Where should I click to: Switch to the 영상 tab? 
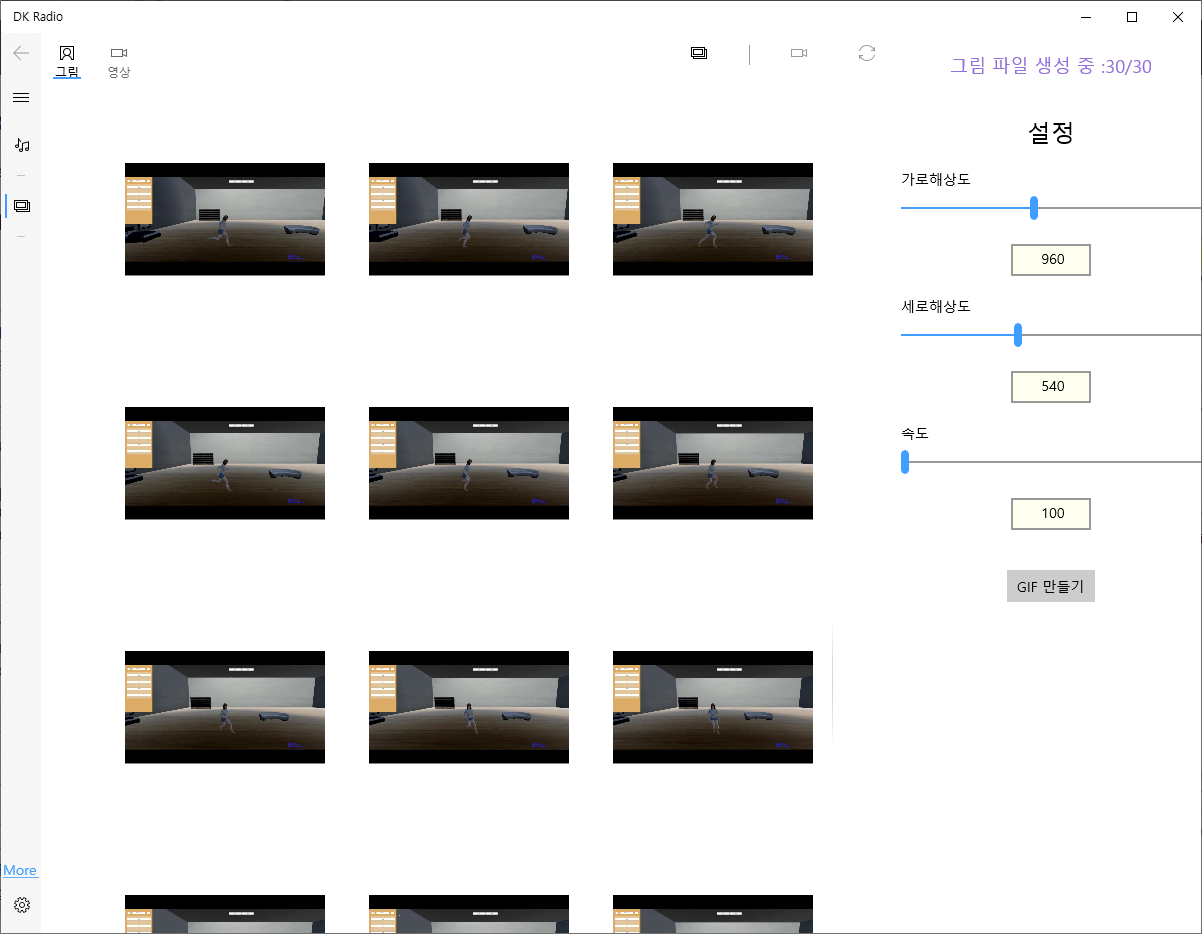click(119, 61)
